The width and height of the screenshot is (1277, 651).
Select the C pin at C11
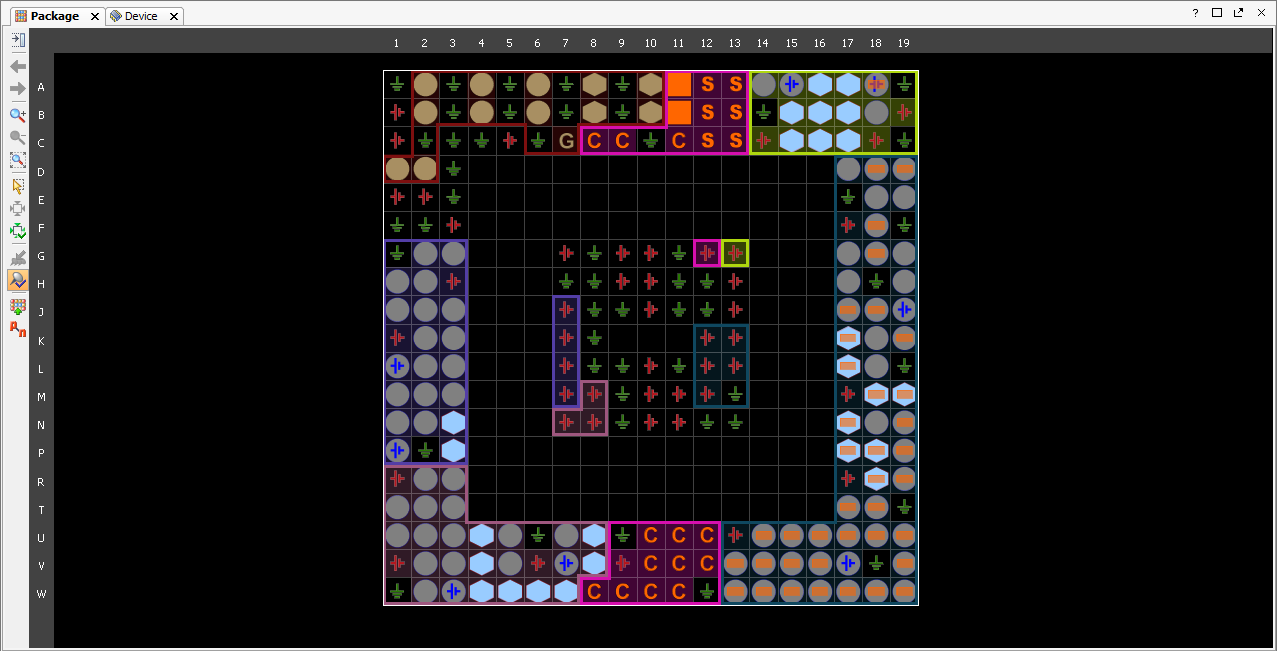(679, 141)
